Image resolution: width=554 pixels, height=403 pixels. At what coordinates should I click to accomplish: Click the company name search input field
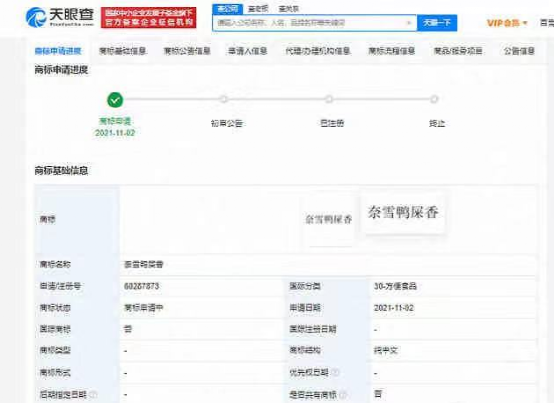311,23
